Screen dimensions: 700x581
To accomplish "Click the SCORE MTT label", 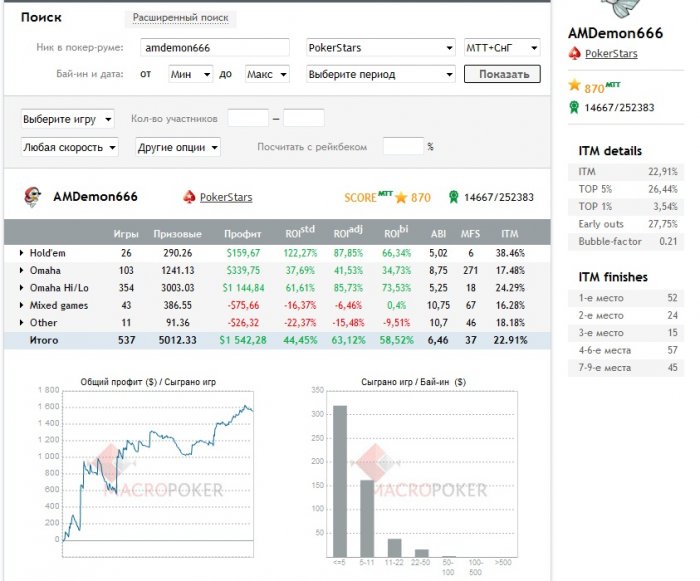I will click(368, 196).
